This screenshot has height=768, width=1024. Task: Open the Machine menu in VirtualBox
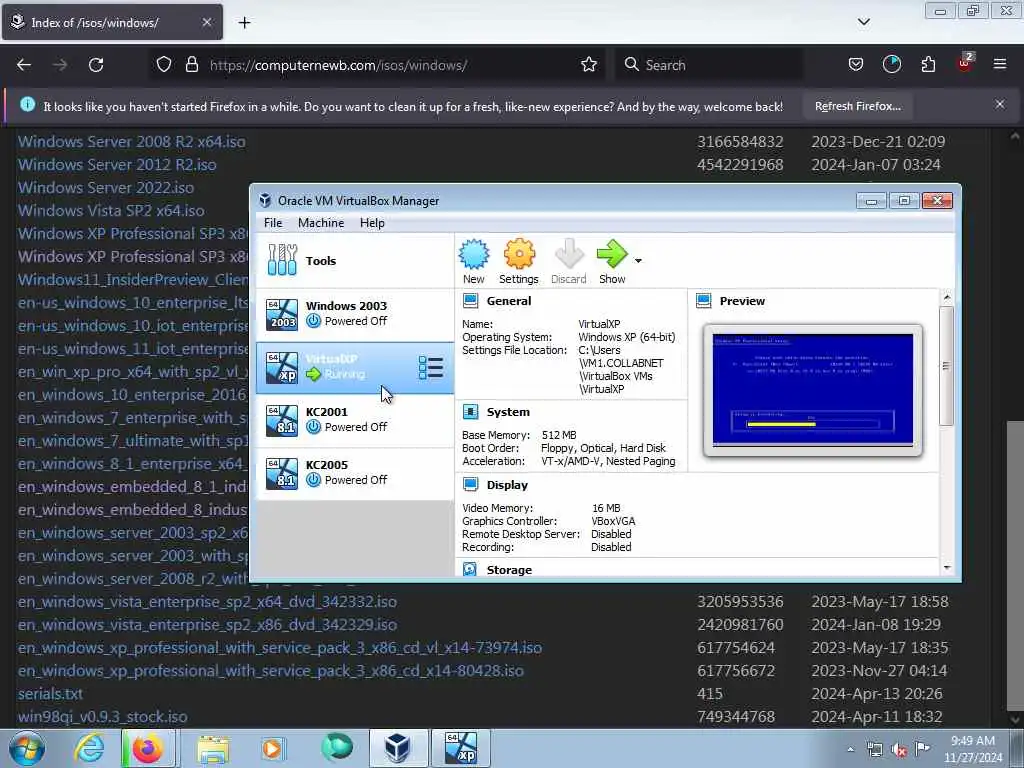(321, 223)
